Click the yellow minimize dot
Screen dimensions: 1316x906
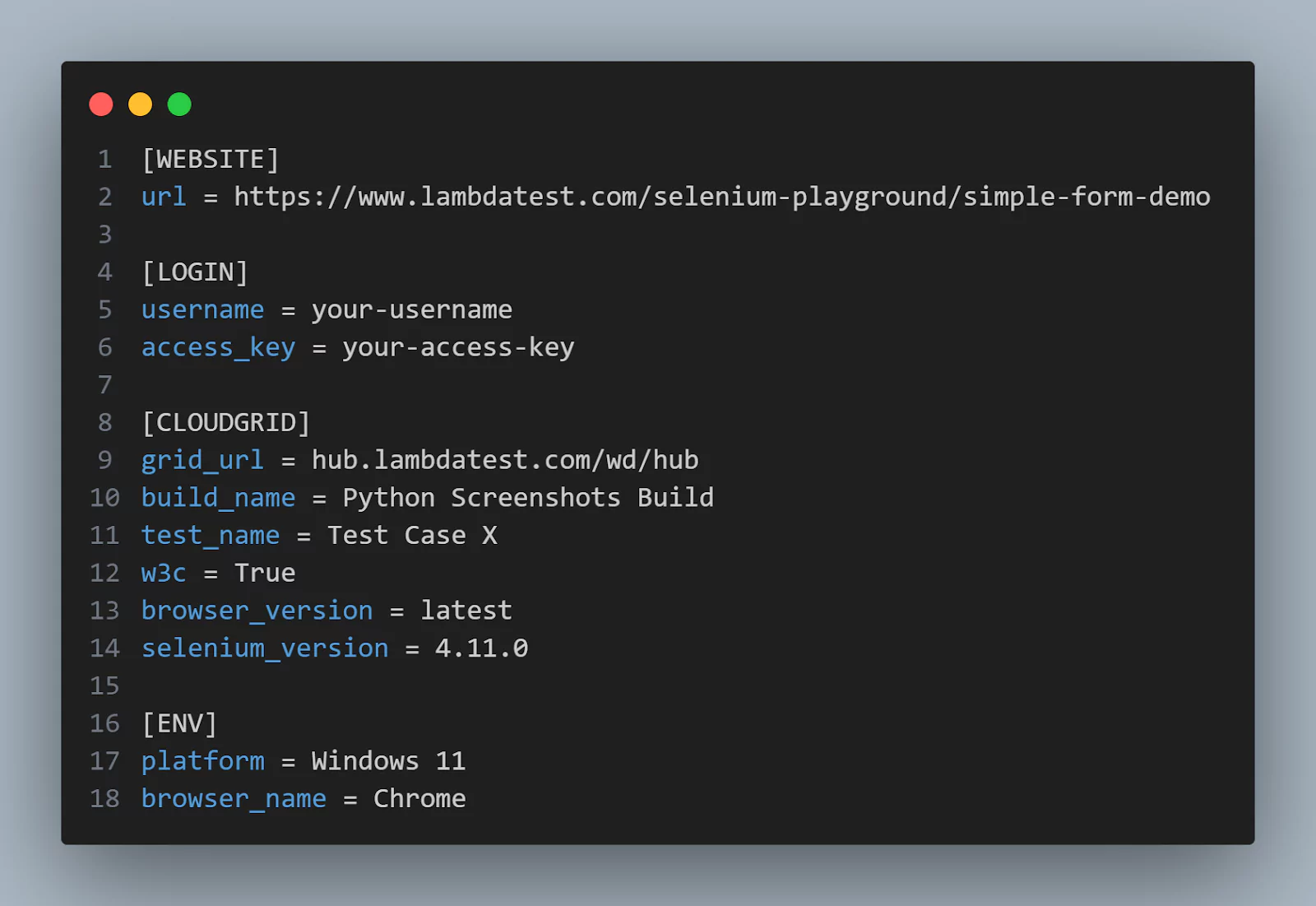141,105
